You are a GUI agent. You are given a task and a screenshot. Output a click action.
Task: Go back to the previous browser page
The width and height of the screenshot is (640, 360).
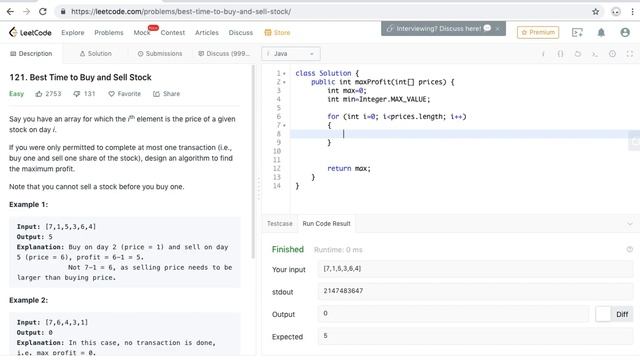point(10,11)
